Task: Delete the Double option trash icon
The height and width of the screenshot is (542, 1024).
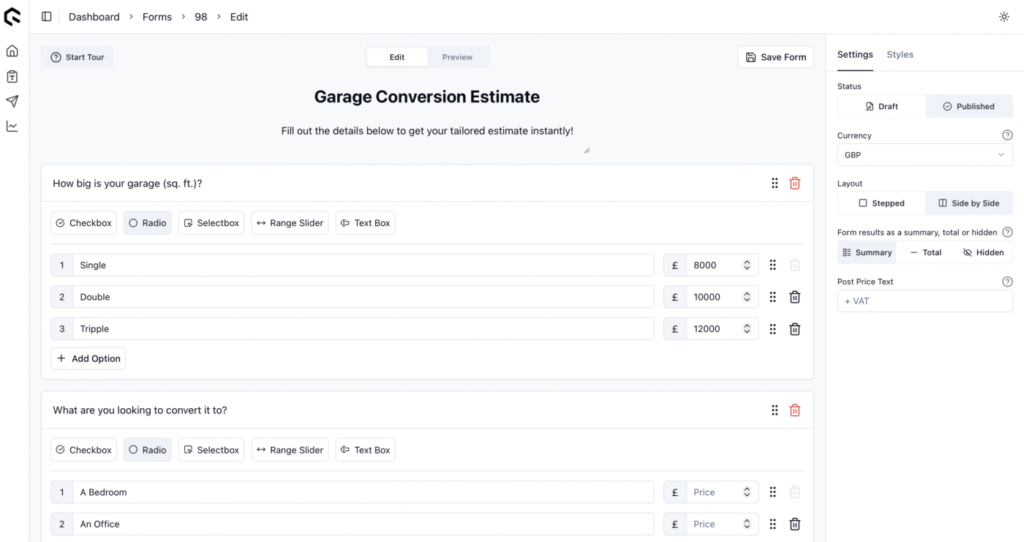Action: 795,297
